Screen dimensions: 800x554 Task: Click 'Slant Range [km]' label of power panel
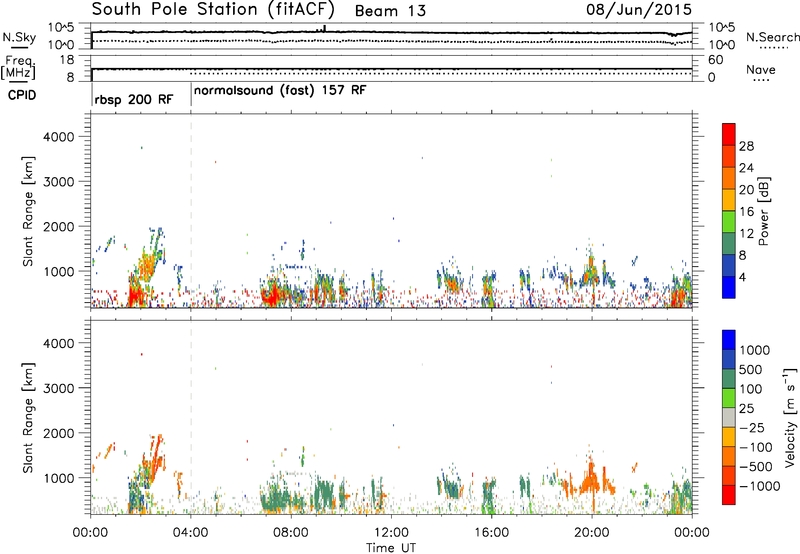(x=28, y=211)
